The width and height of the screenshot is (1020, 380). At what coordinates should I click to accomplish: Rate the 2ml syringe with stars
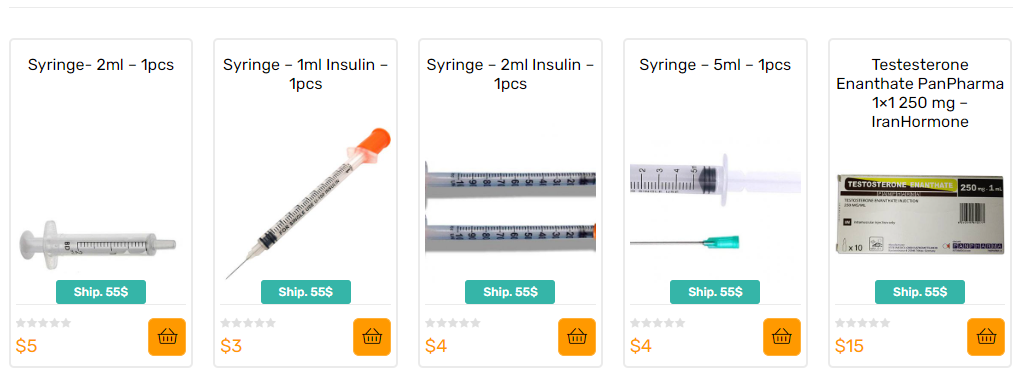(x=43, y=323)
